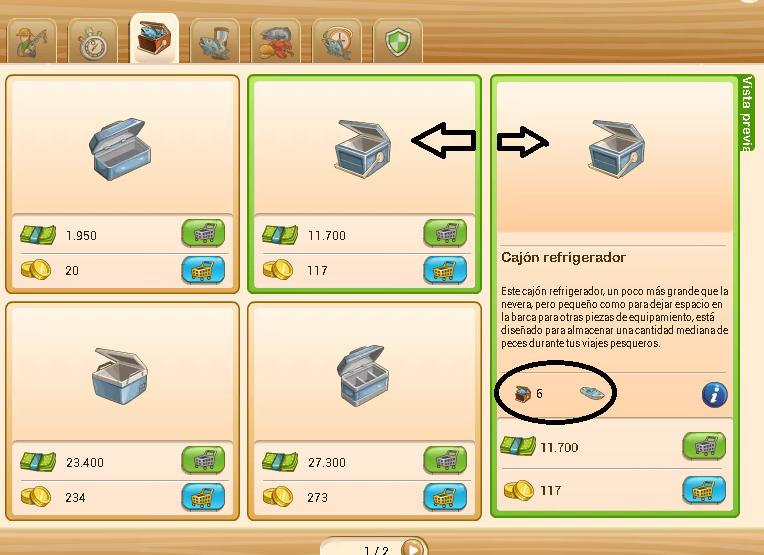The image size is (764, 555).
Task: Go to next page of shop items
Action: tap(413, 548)
